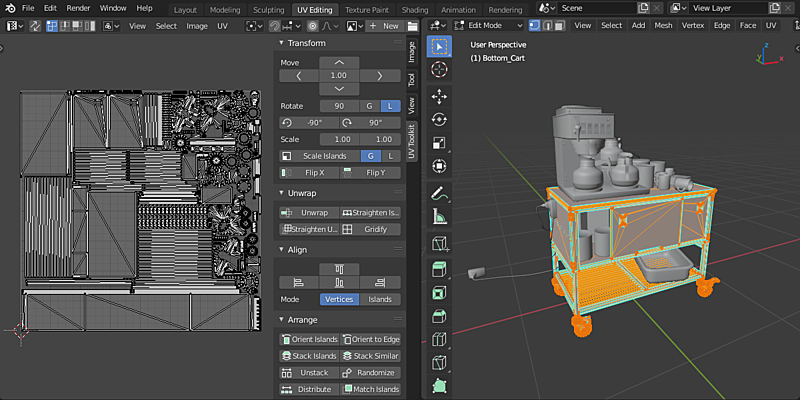Screen dimensions: 800x400
Task: Enable the G option for Scale Islands
Action: coord(370,156)
